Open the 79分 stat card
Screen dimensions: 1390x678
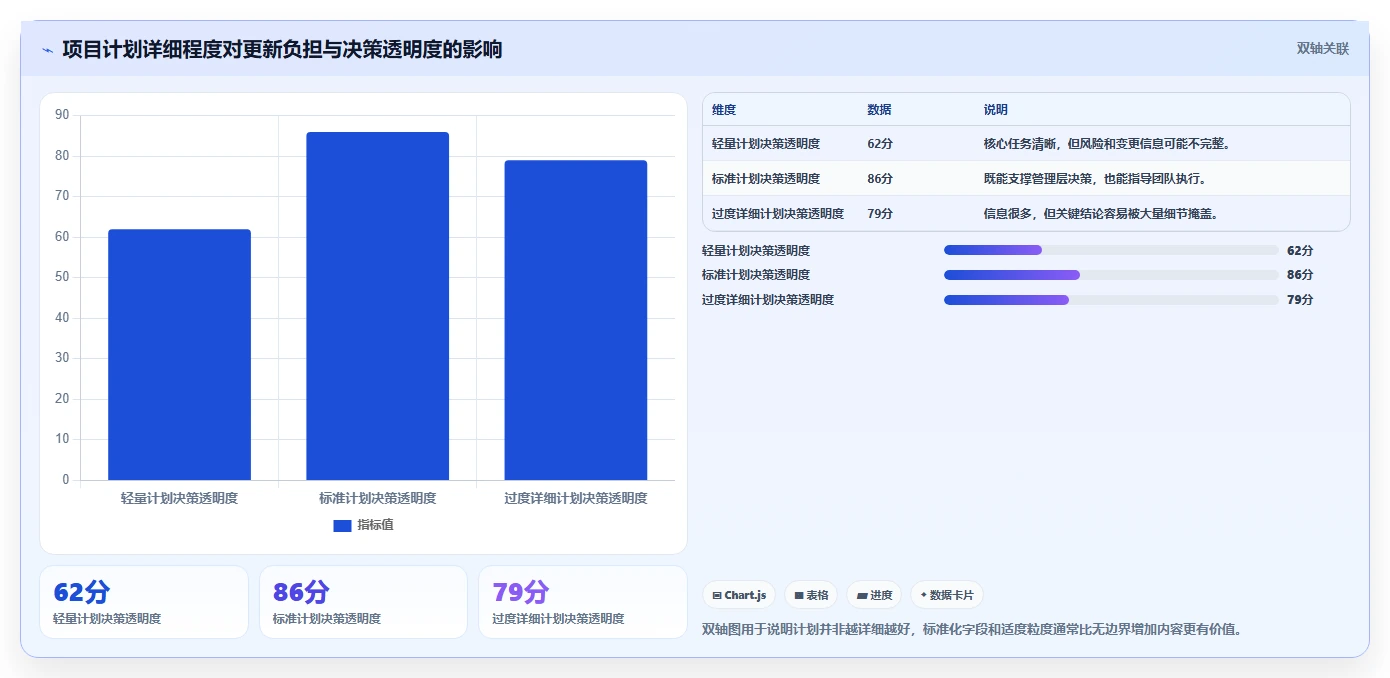(x=583, y=602)
